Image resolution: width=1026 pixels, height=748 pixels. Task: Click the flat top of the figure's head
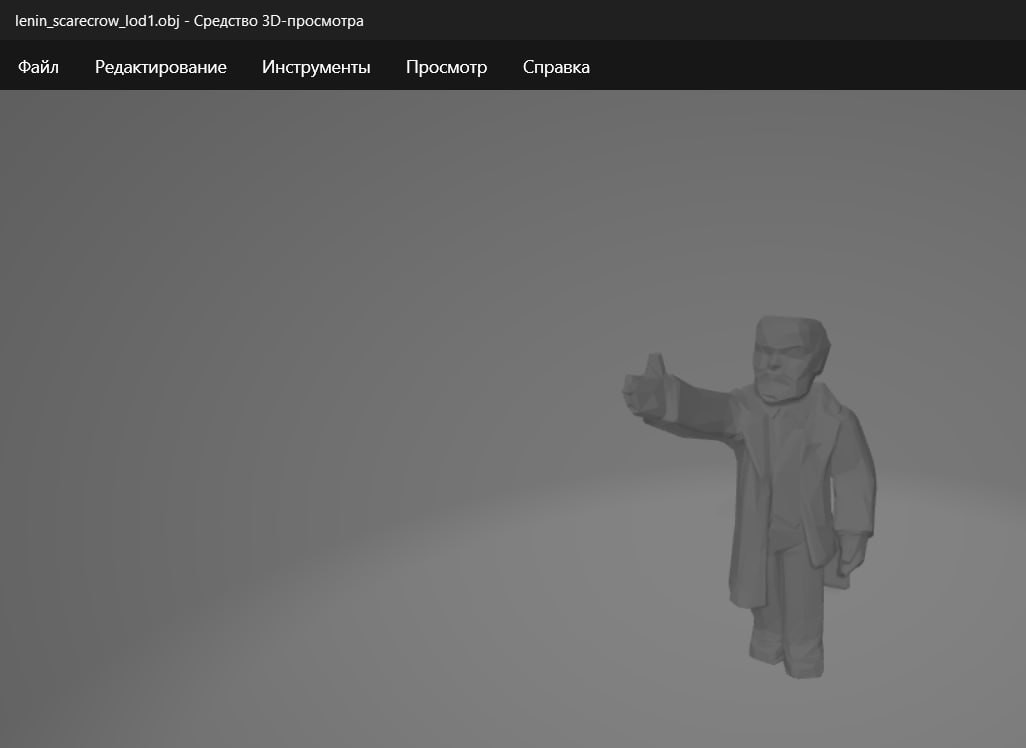tap(790, 324)
